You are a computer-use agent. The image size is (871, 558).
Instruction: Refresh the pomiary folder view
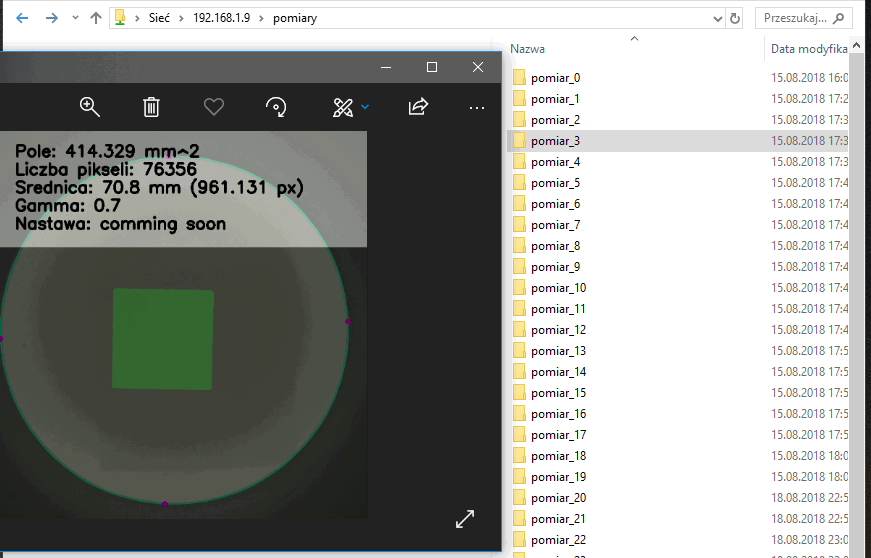[734, 19]
